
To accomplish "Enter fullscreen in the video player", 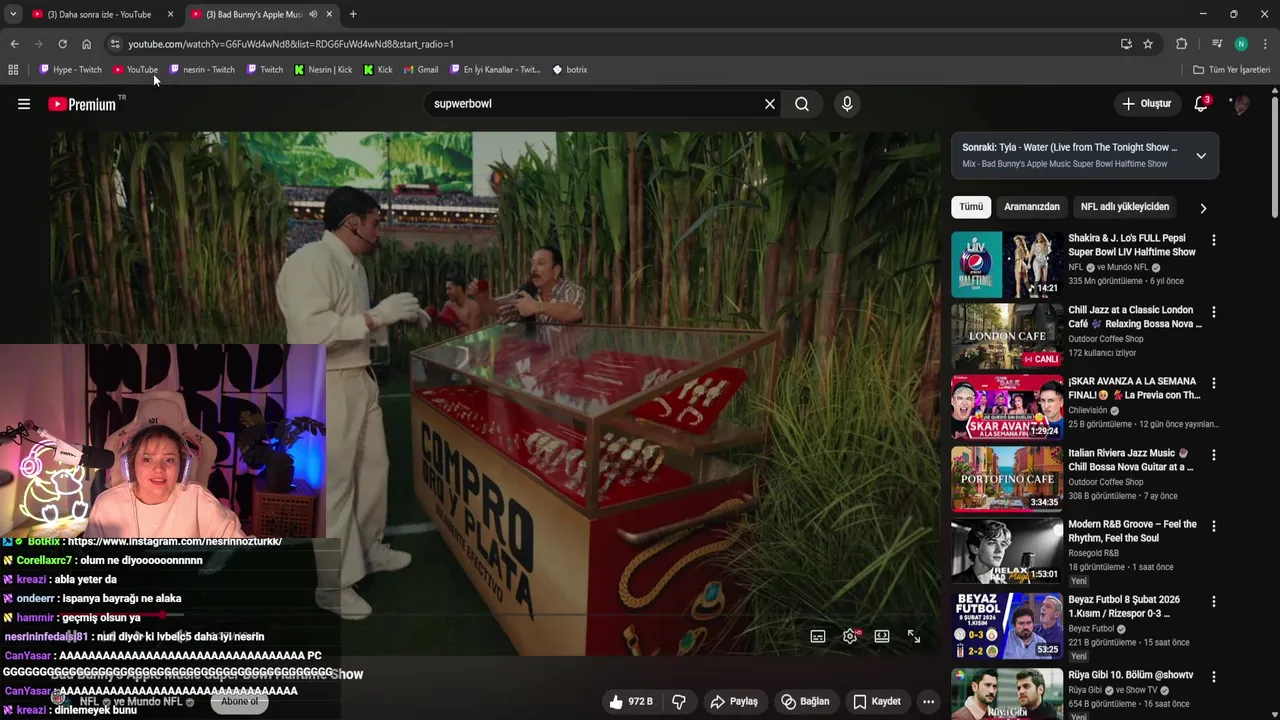I will (914, 636).
